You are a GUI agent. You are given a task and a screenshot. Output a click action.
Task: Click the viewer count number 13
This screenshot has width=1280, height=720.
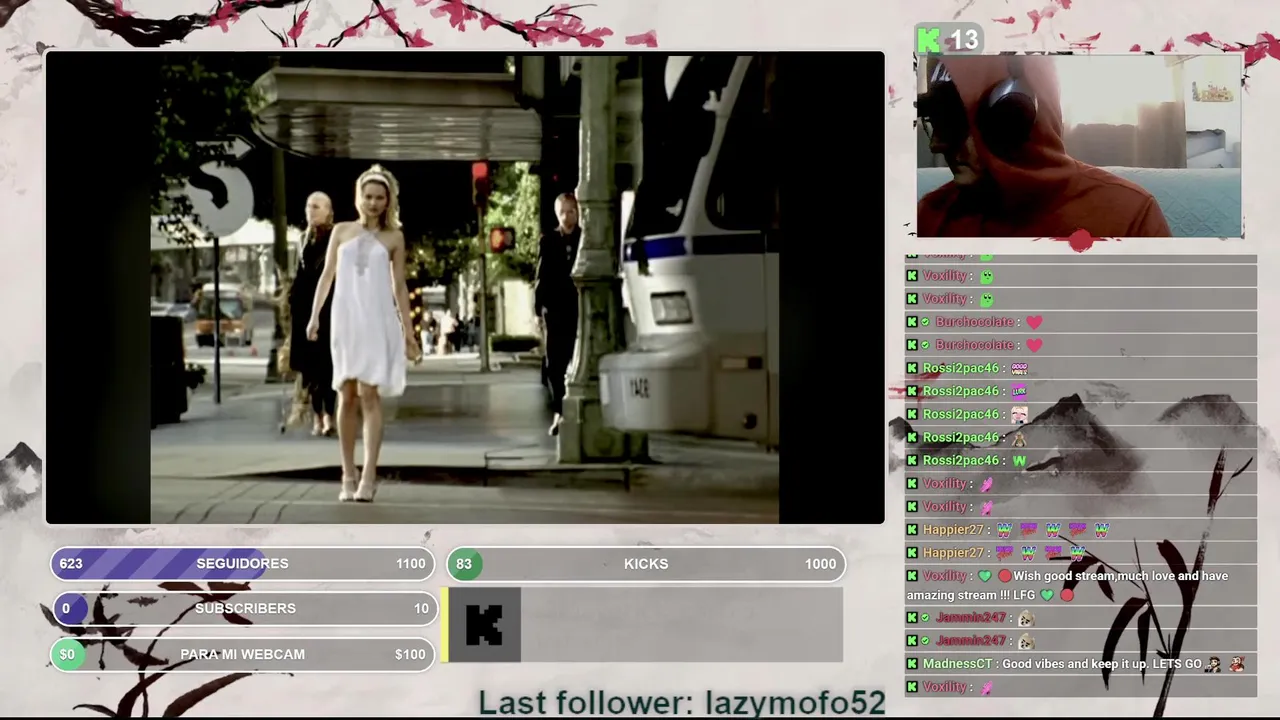(x=964, y=40)
